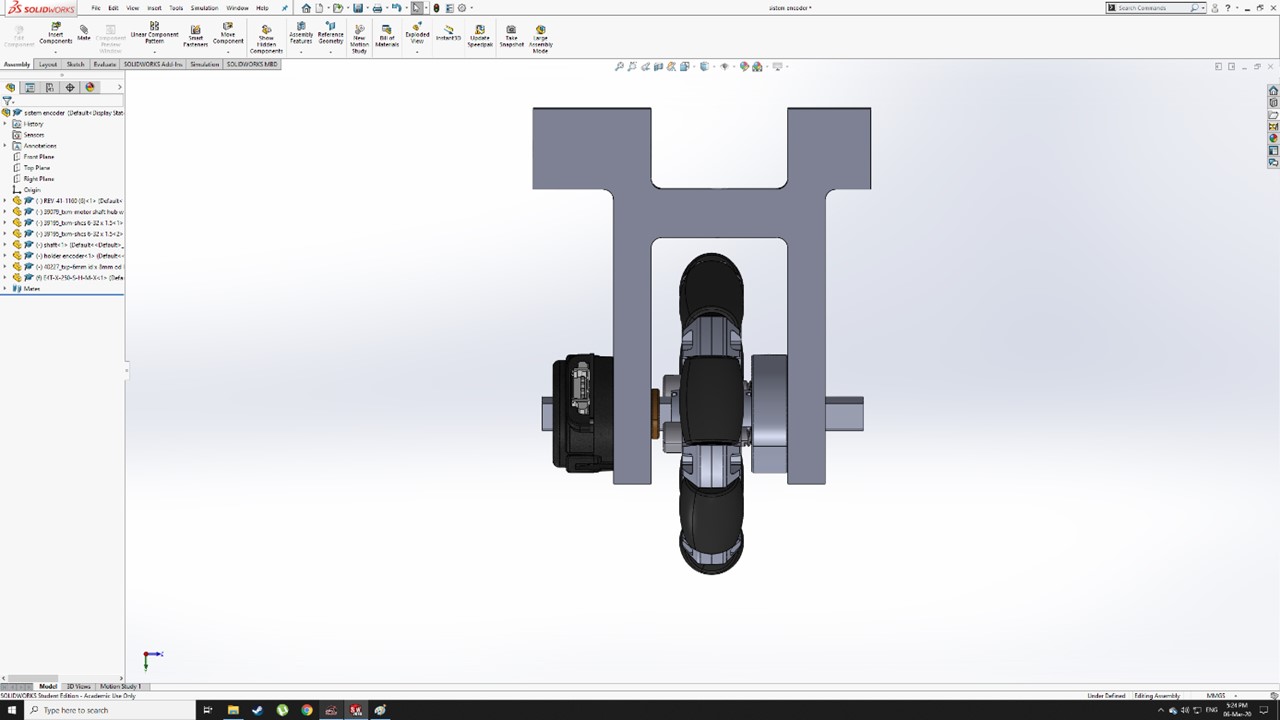Open the Insert menu

click(x=154, y=8)
